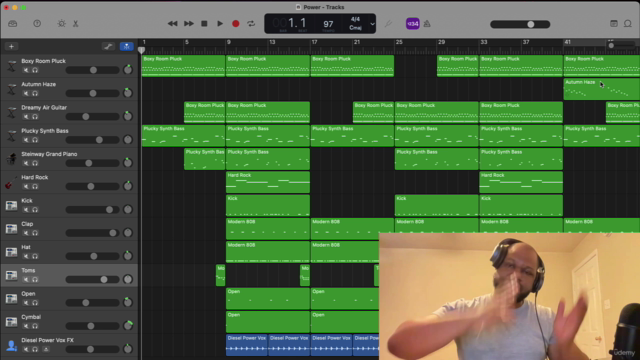Click bar 25 on the ruler
The width and height of the screenshot is (640, 360).
(399, 42)
